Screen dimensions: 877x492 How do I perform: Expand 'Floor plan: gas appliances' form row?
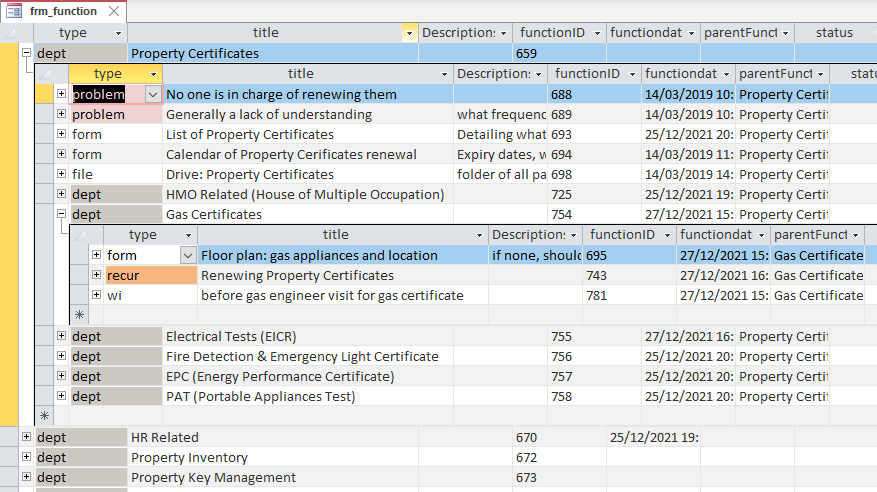(x=96, y=255)
